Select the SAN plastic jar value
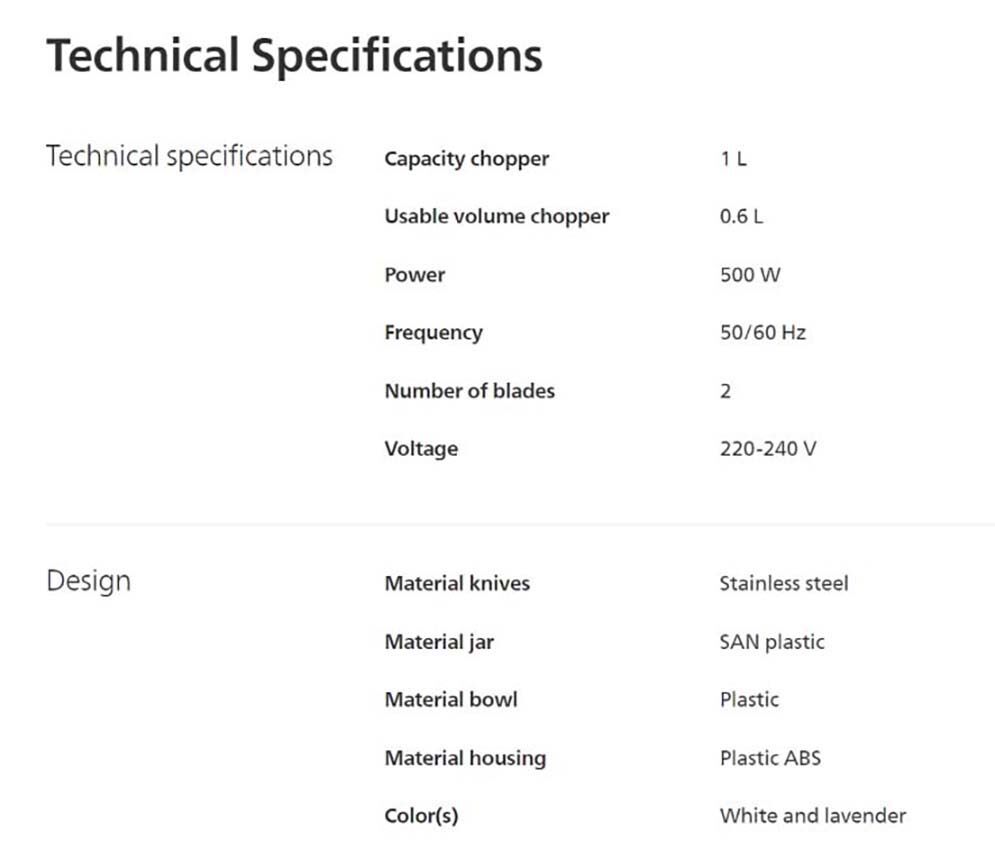The width and height of the screenshot is (995, 868). (771, 641)
